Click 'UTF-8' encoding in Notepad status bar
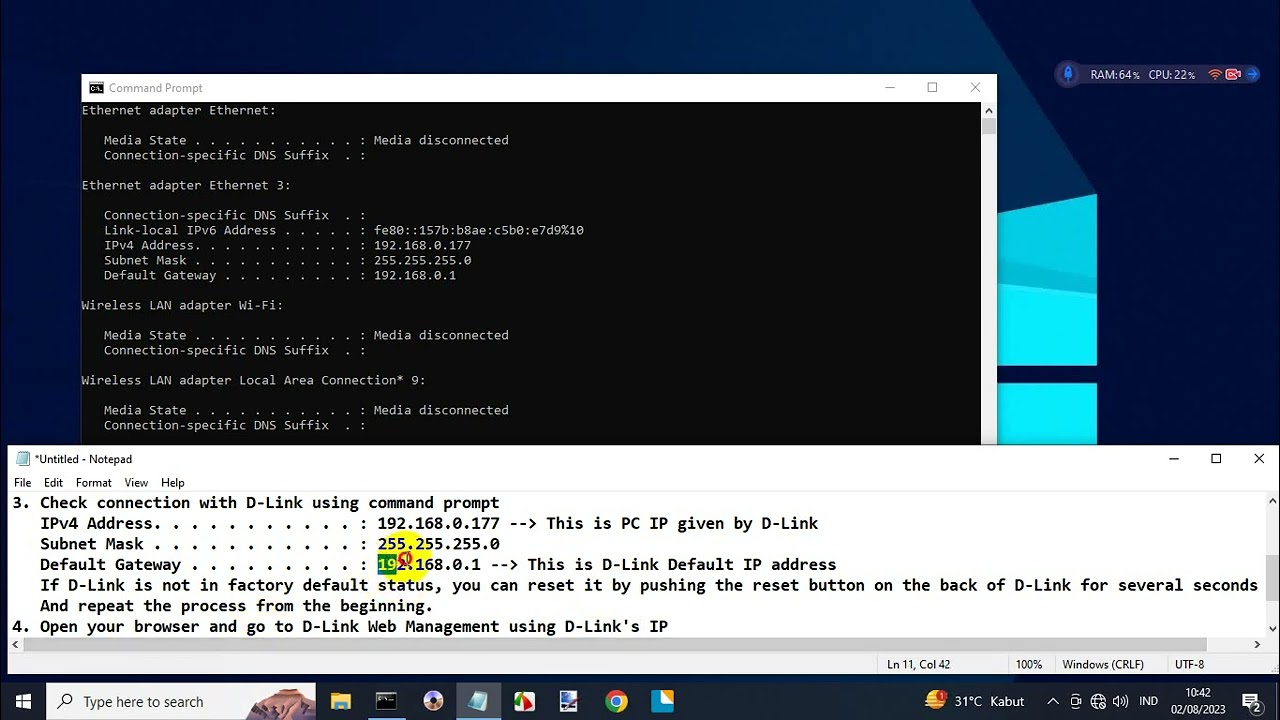The width and height of the screenshot is (1280, 720). click(x=1189, y=664)
